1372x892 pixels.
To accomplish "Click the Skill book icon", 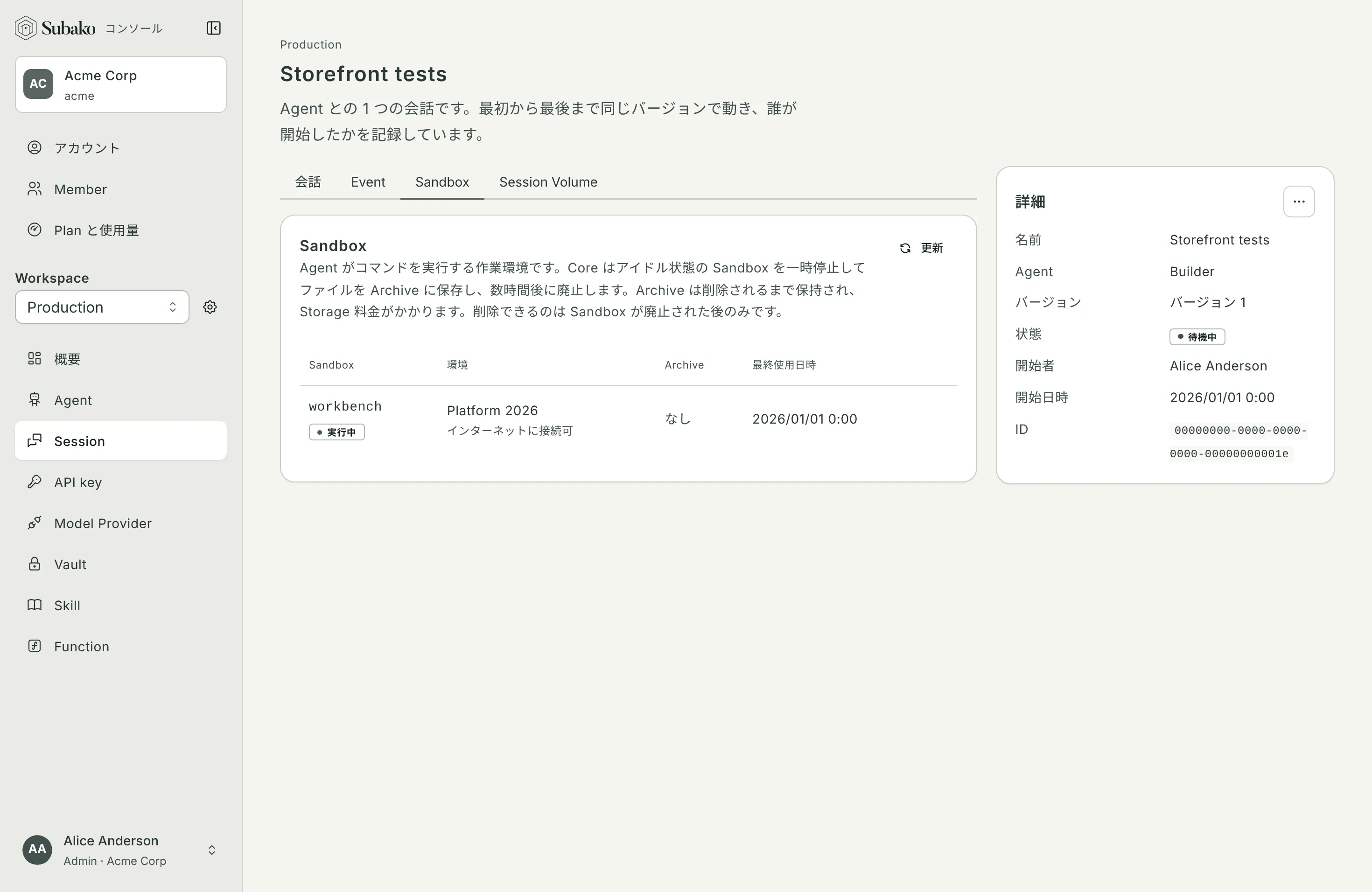I will 35,605.
